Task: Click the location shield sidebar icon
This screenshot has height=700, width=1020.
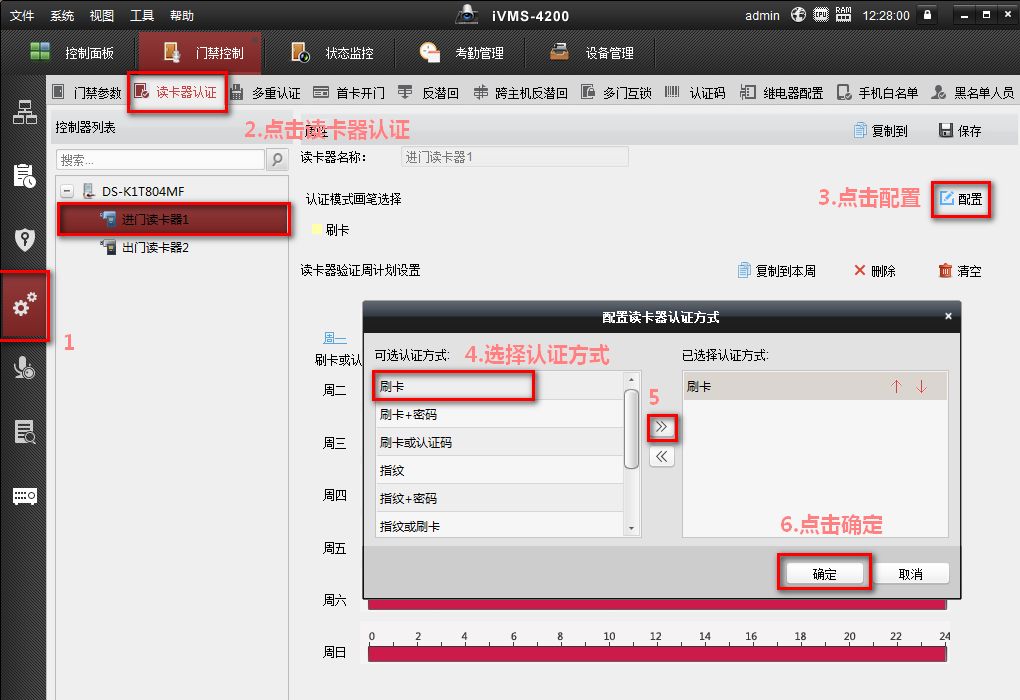Action: pyautogui.click(x=24, y=240)
